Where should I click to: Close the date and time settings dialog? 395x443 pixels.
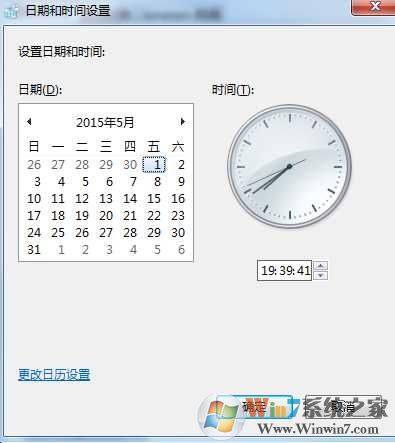tap(373, 7)
